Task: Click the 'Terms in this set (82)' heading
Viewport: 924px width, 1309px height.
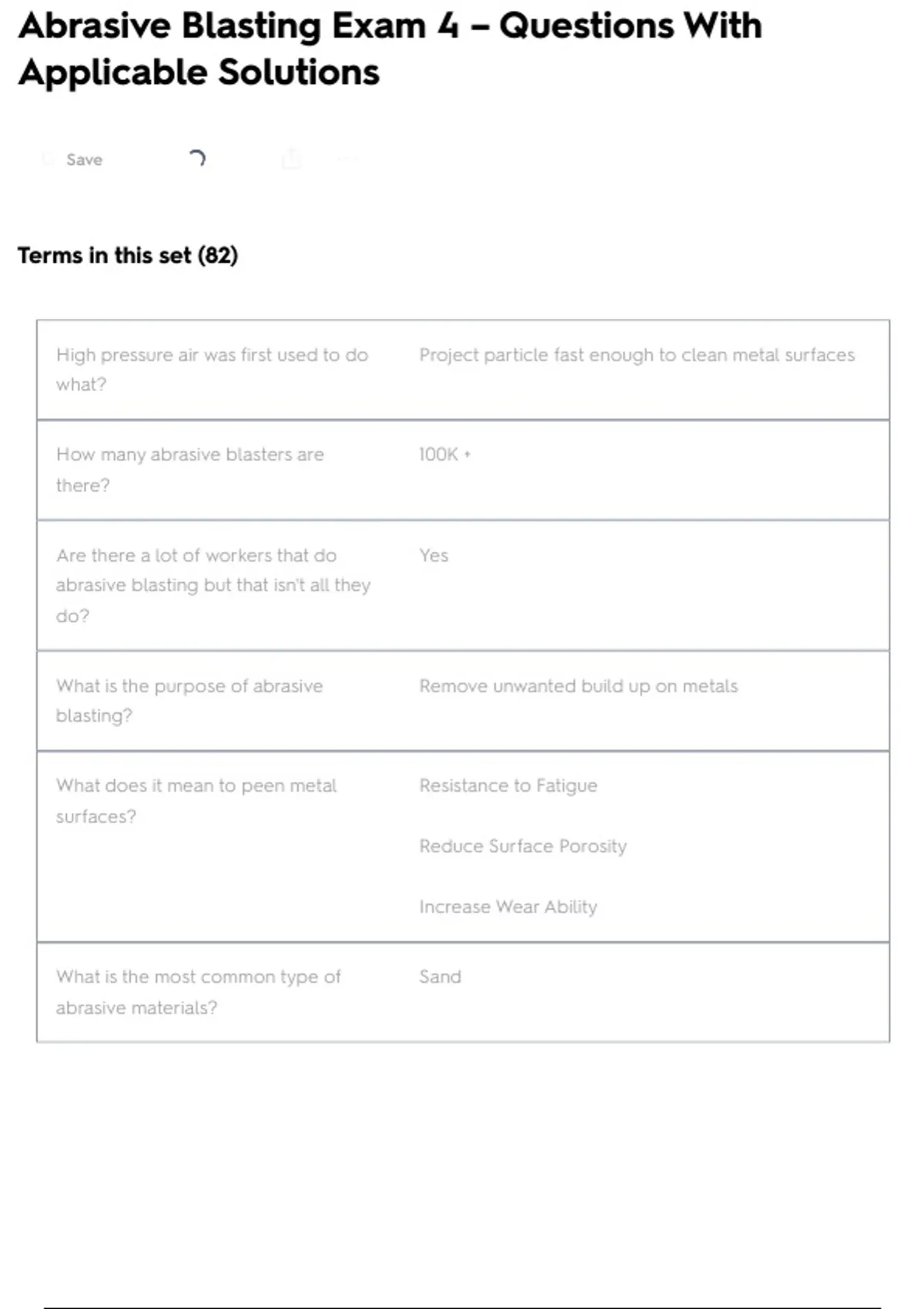Action: point(128,255)
